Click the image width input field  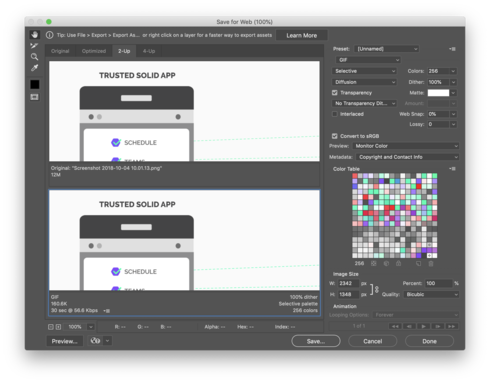pos(349,283)
